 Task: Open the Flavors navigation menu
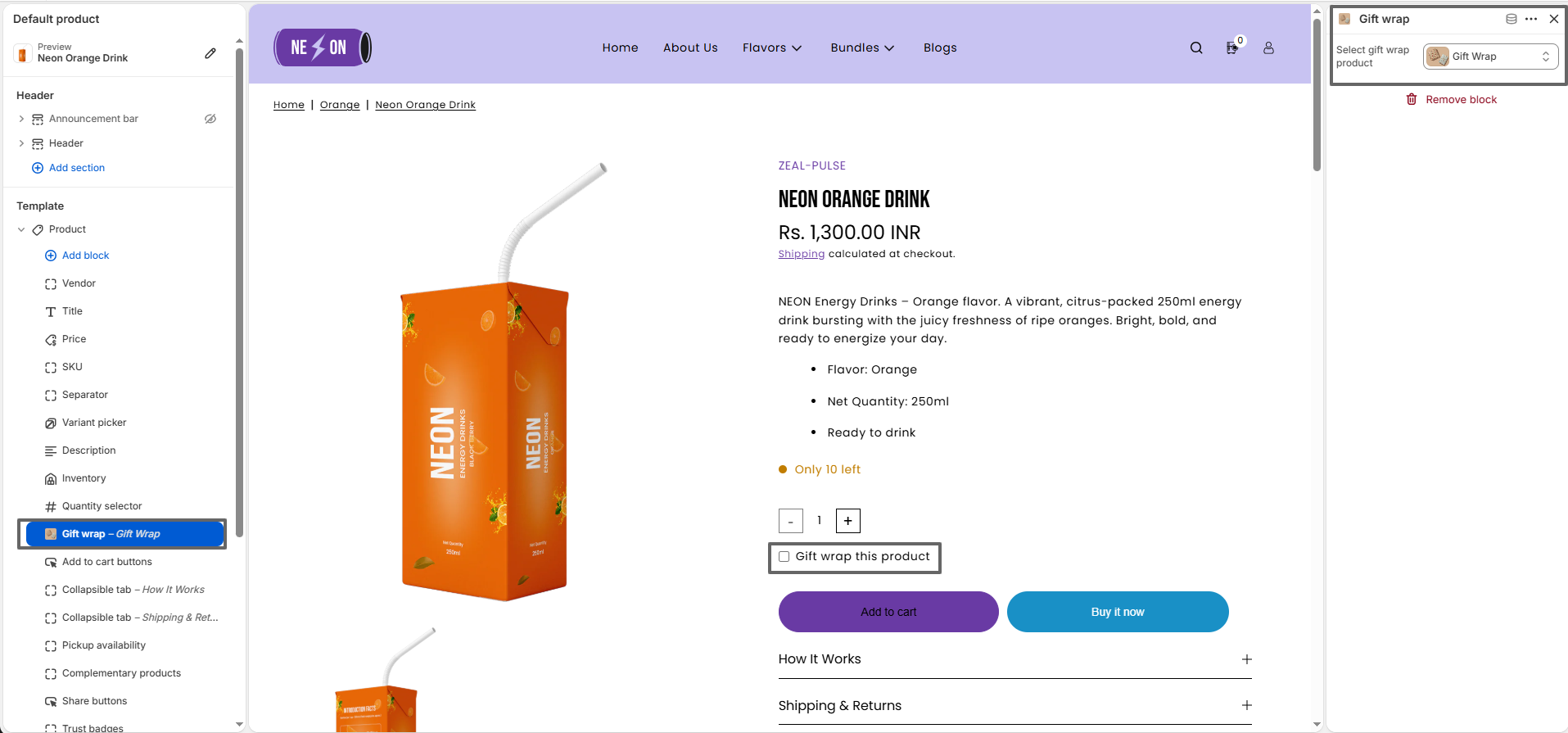coord(771,48)
